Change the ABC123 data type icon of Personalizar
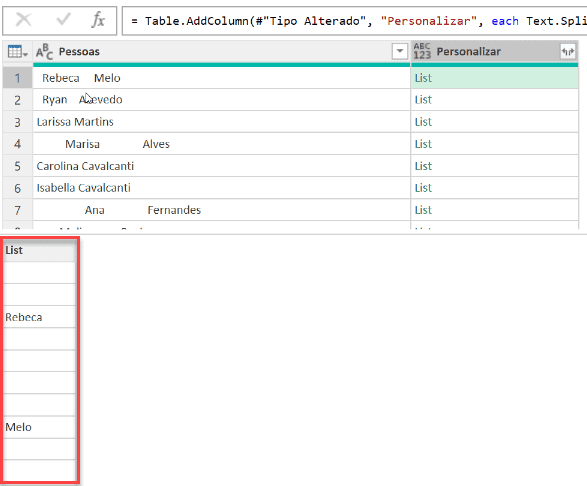 point(422,51)
